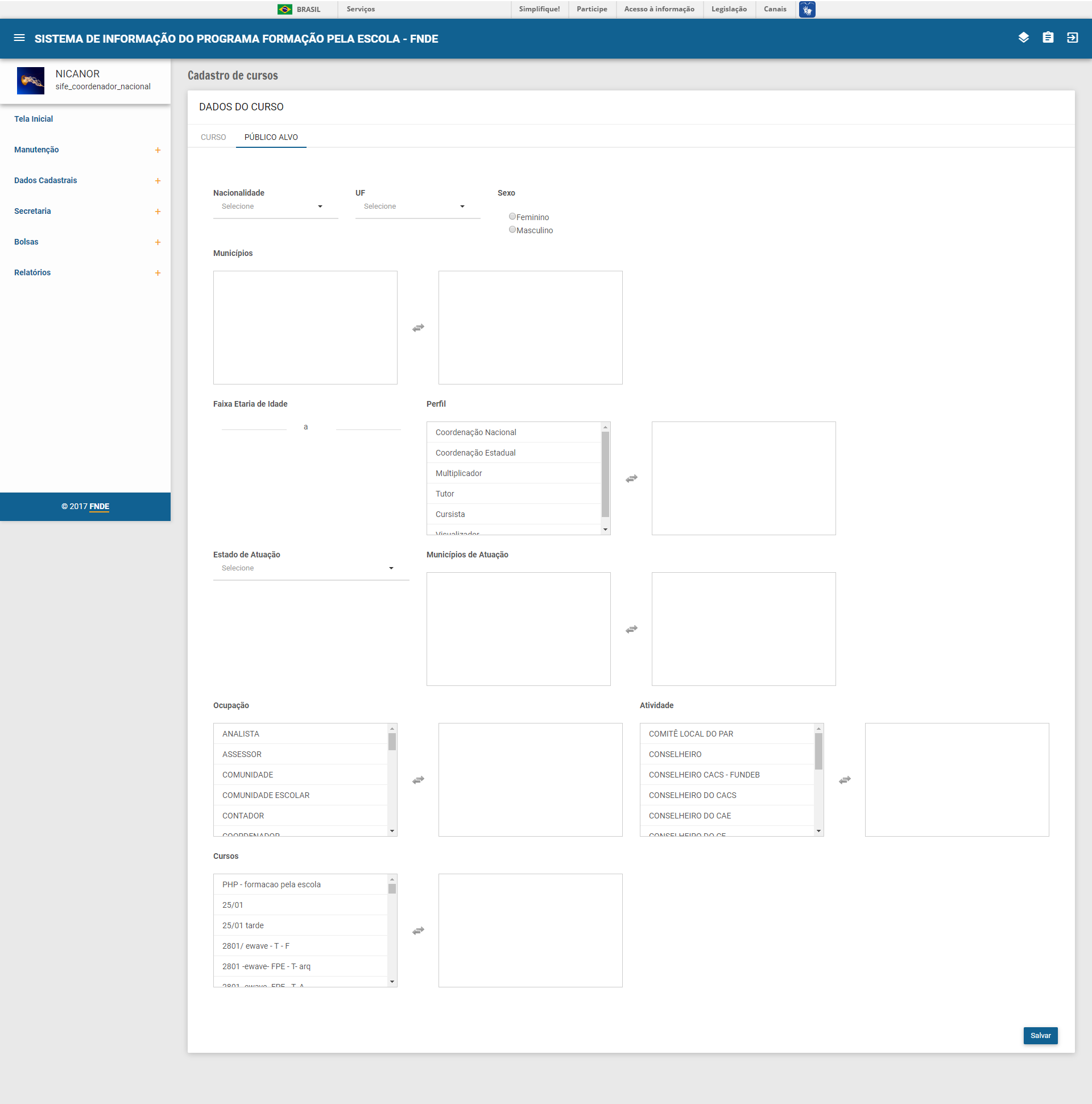Switch to the CURSO tab
Screen dimensions: 1092x1104
[213, 137]
